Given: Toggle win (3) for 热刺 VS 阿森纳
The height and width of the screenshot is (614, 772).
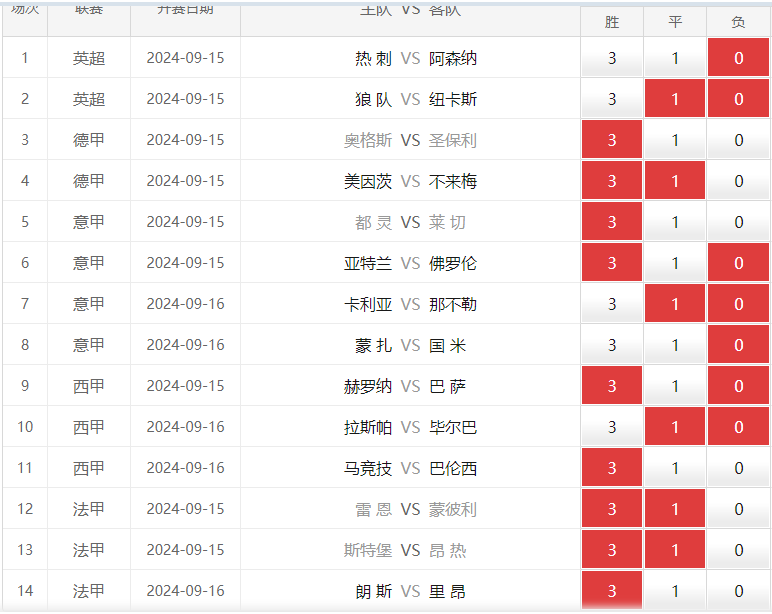Looking at the screenshot, I should tap(612, 58).
